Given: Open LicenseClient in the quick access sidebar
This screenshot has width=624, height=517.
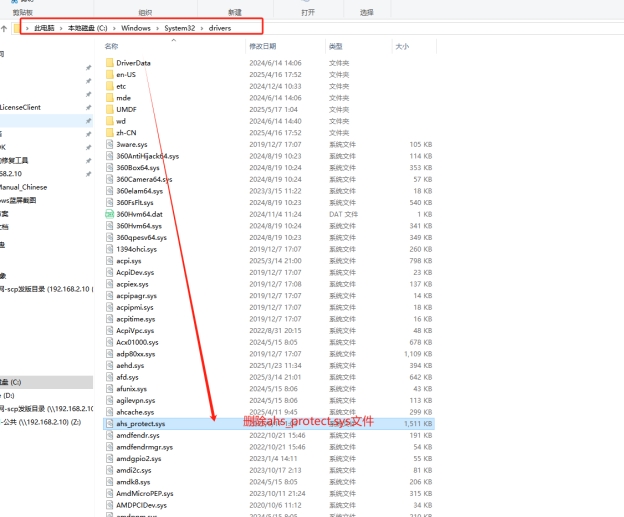Looking at the screenshot, I should 20,107.
